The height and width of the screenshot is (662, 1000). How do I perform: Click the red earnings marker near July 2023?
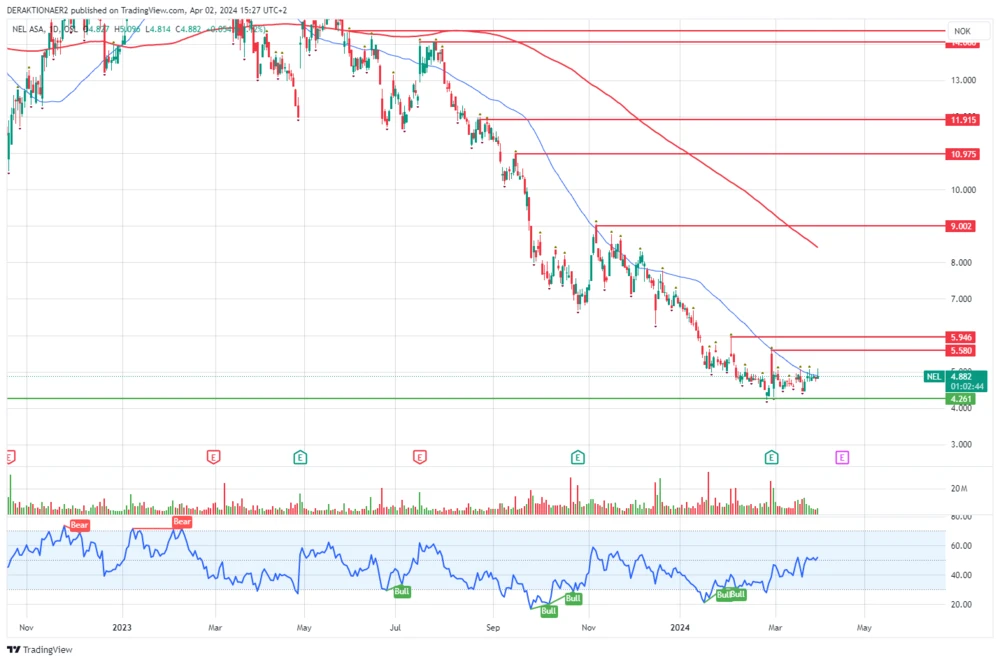click(419, 457)
